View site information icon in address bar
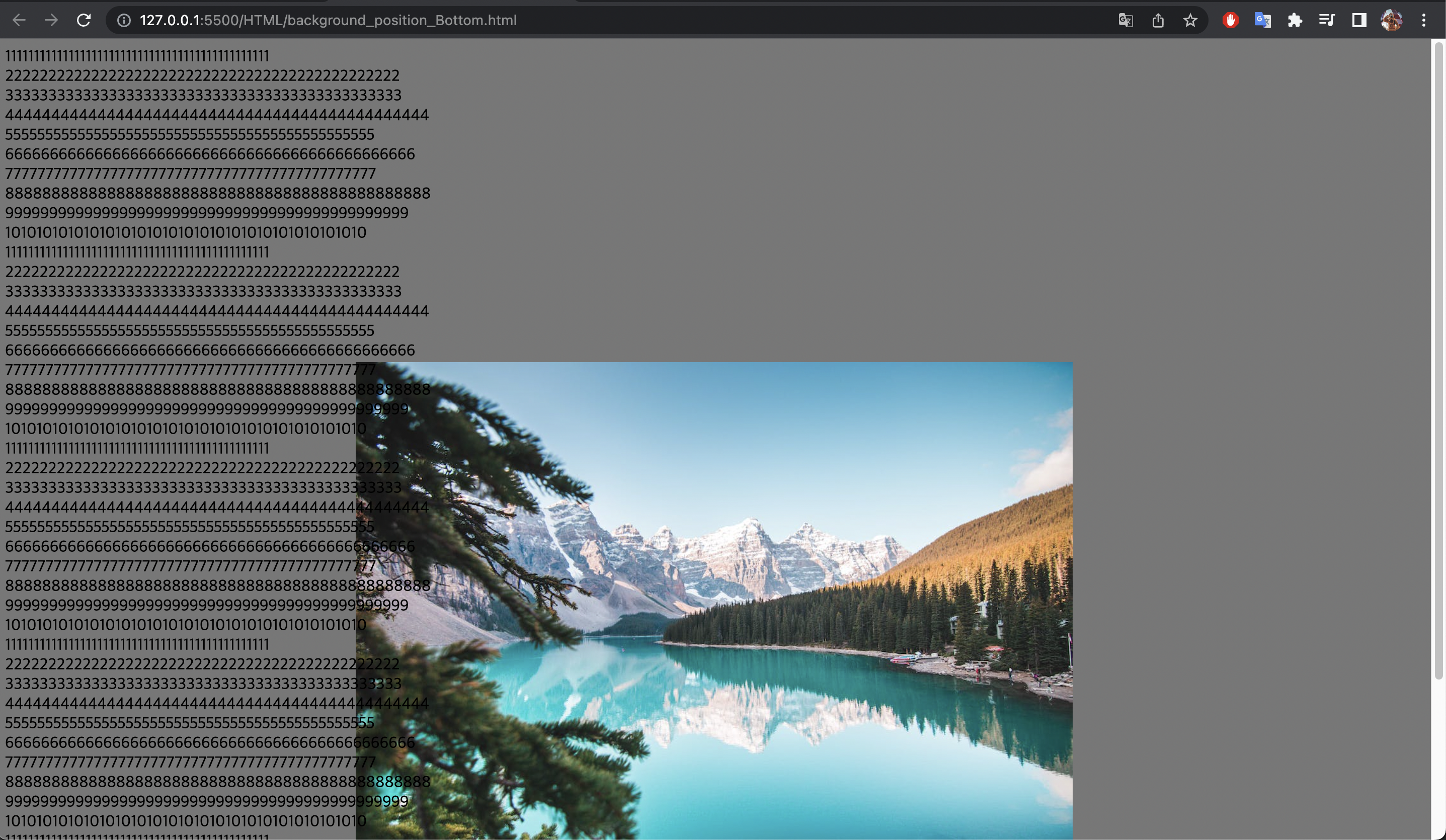The height and width of the screenshot is (840, 1446). pyautogui.click(x=123, y=21)
